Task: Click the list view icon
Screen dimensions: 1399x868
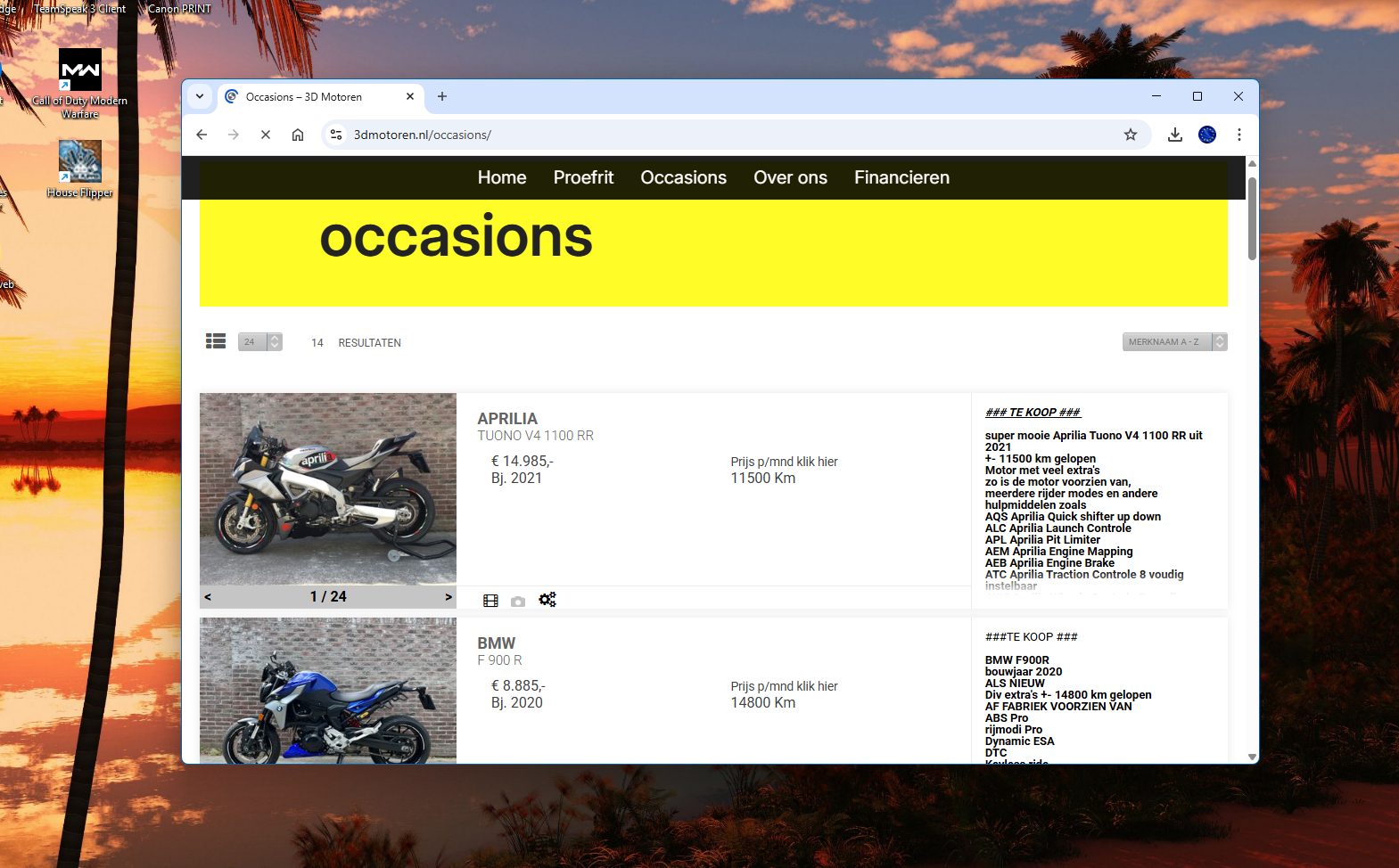Action: [216, 341]
